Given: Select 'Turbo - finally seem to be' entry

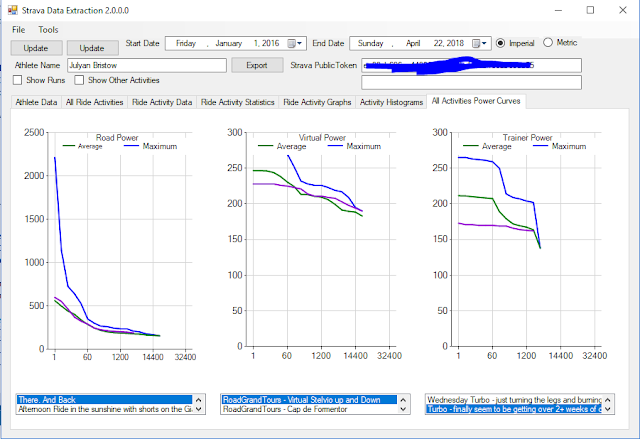Looking at the screenshot, I should (514, 409).
